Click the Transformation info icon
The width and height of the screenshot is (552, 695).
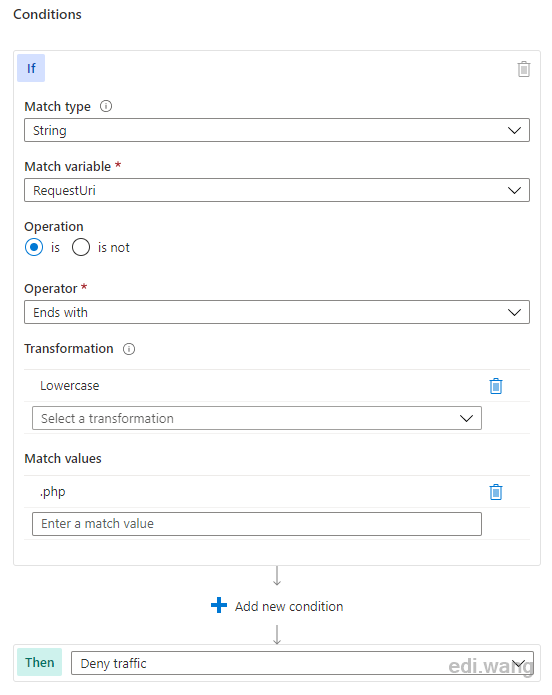pos(129,349)
